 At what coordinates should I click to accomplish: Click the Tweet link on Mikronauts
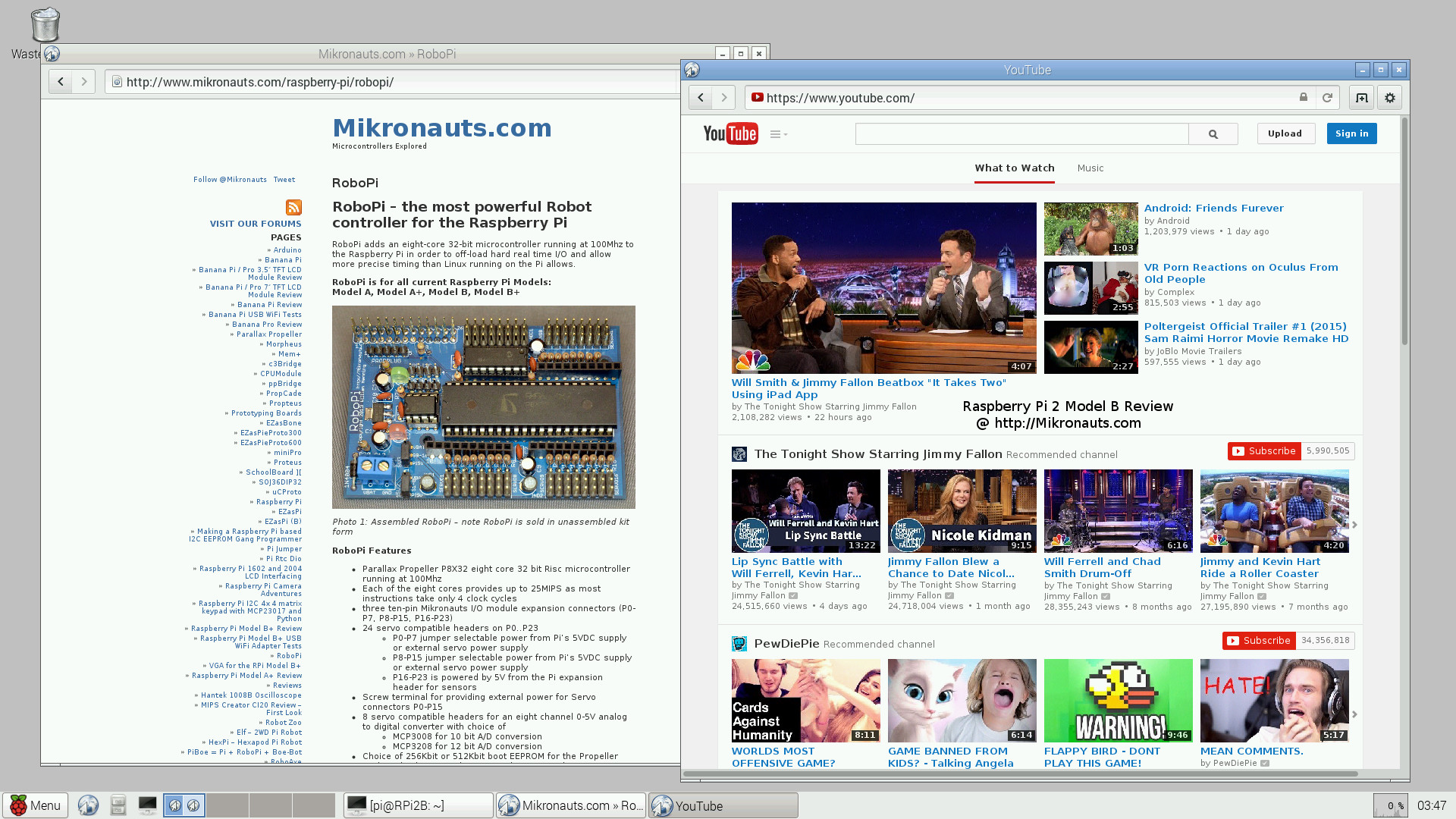tap(284, 180)
